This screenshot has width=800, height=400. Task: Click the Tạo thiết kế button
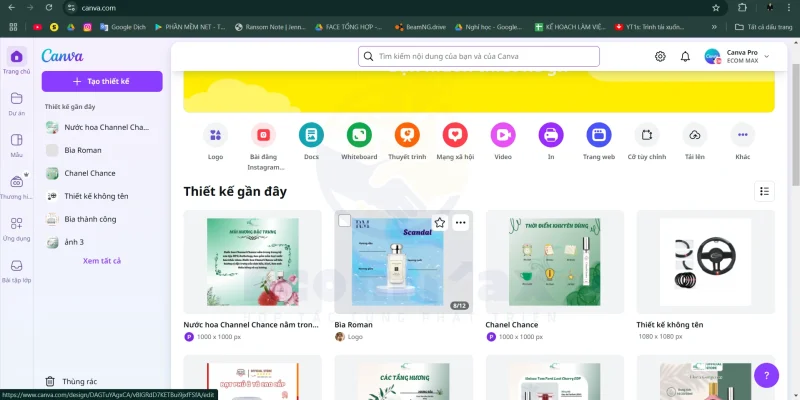pyautogui.click(x=102, y=82)
